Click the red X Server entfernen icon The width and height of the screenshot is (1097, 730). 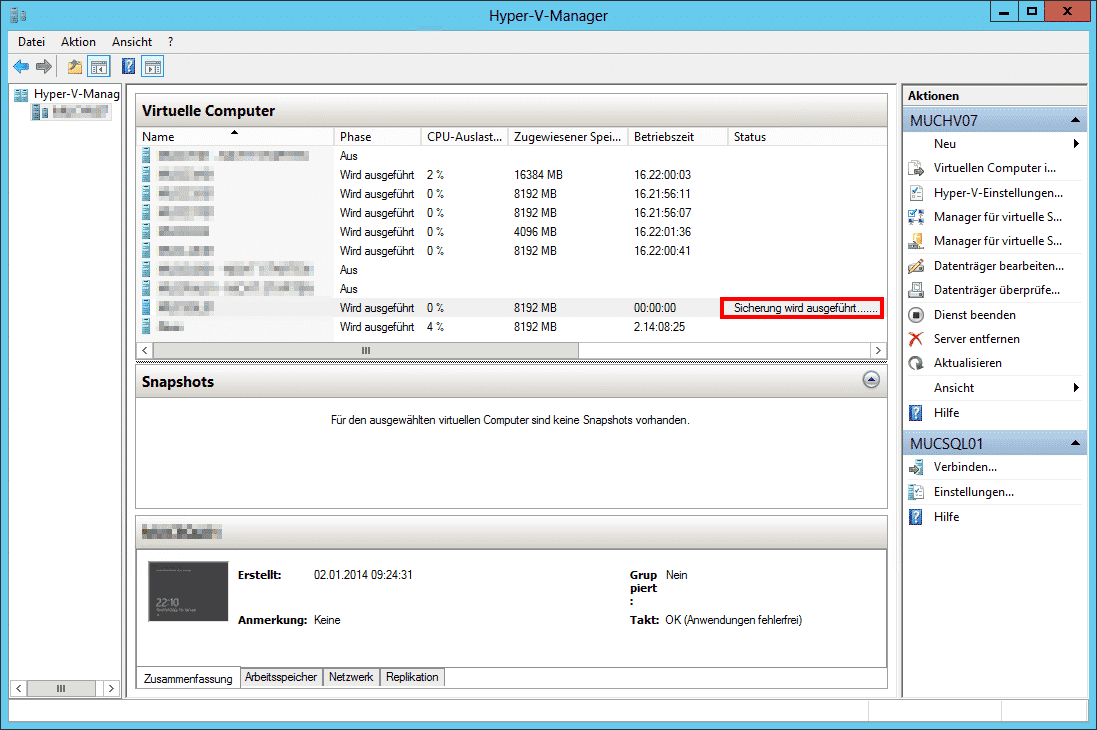point(916,339)
